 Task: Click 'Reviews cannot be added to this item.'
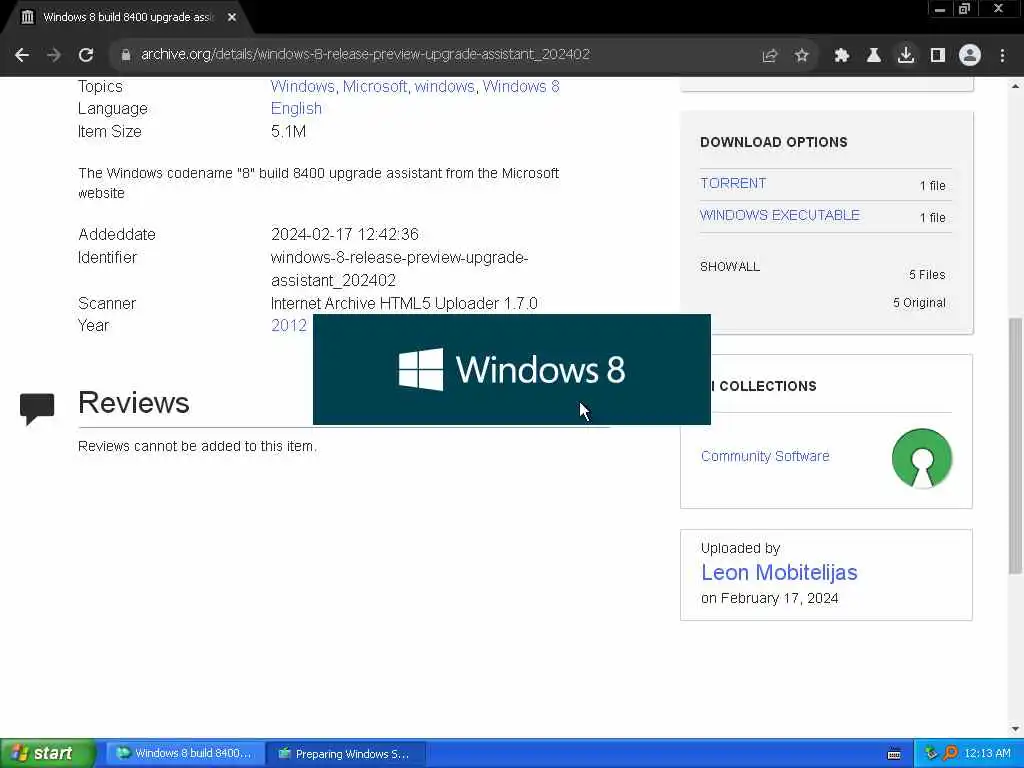[197, 446]
